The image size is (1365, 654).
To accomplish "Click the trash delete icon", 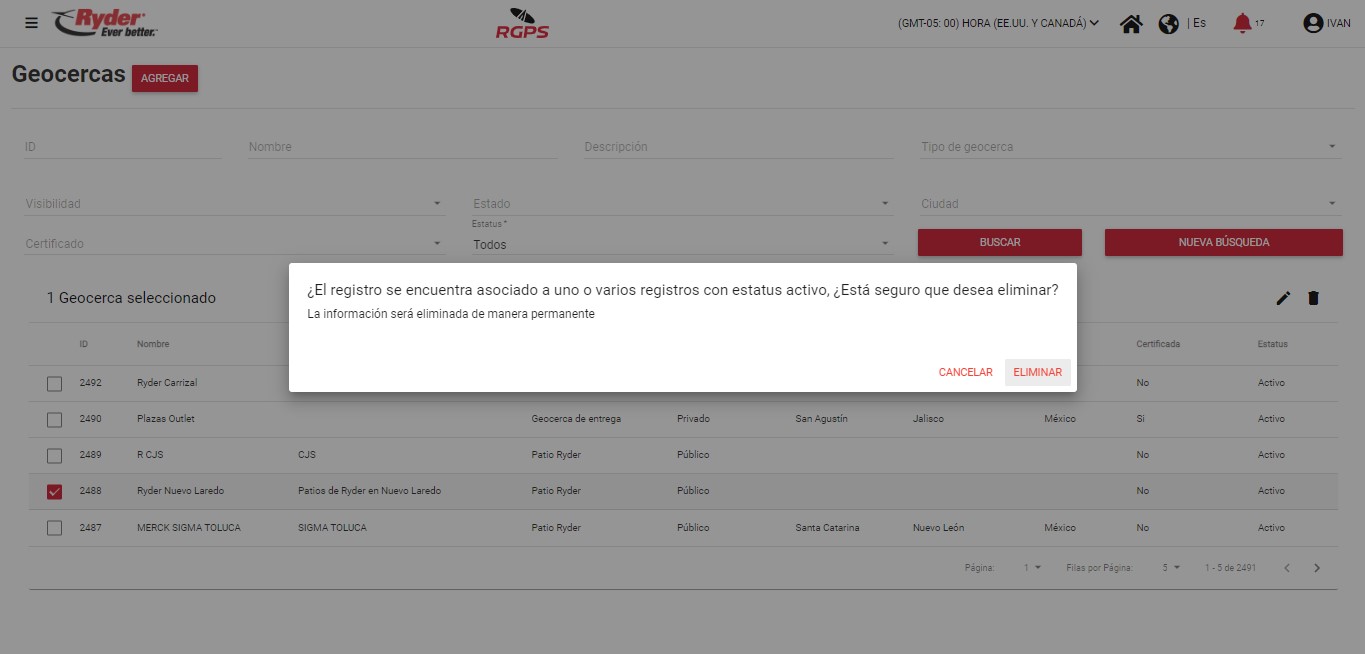I will 1313,298.
